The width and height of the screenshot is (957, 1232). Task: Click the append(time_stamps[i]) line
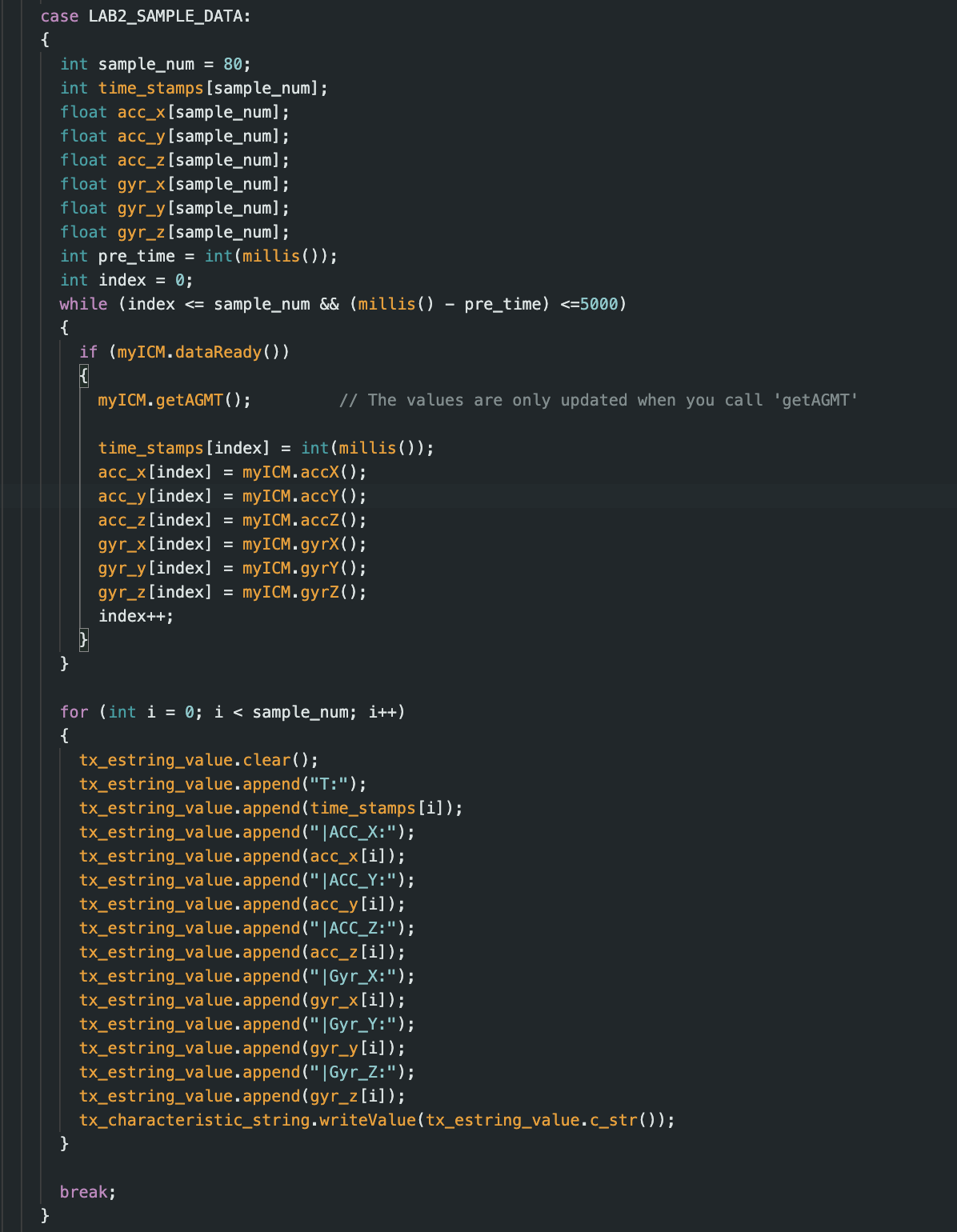pyautogui.click(x=270, y=808)
